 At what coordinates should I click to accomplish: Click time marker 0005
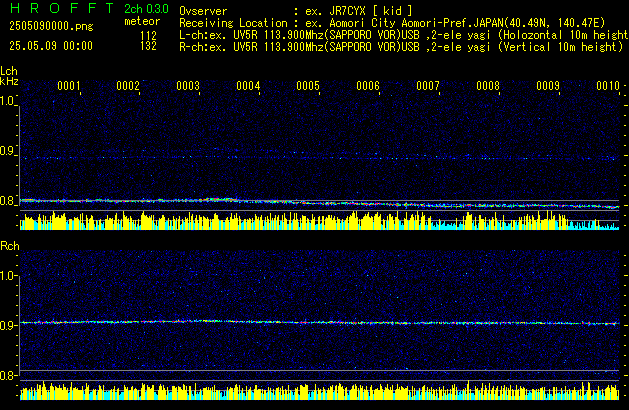tap(308, 86)
